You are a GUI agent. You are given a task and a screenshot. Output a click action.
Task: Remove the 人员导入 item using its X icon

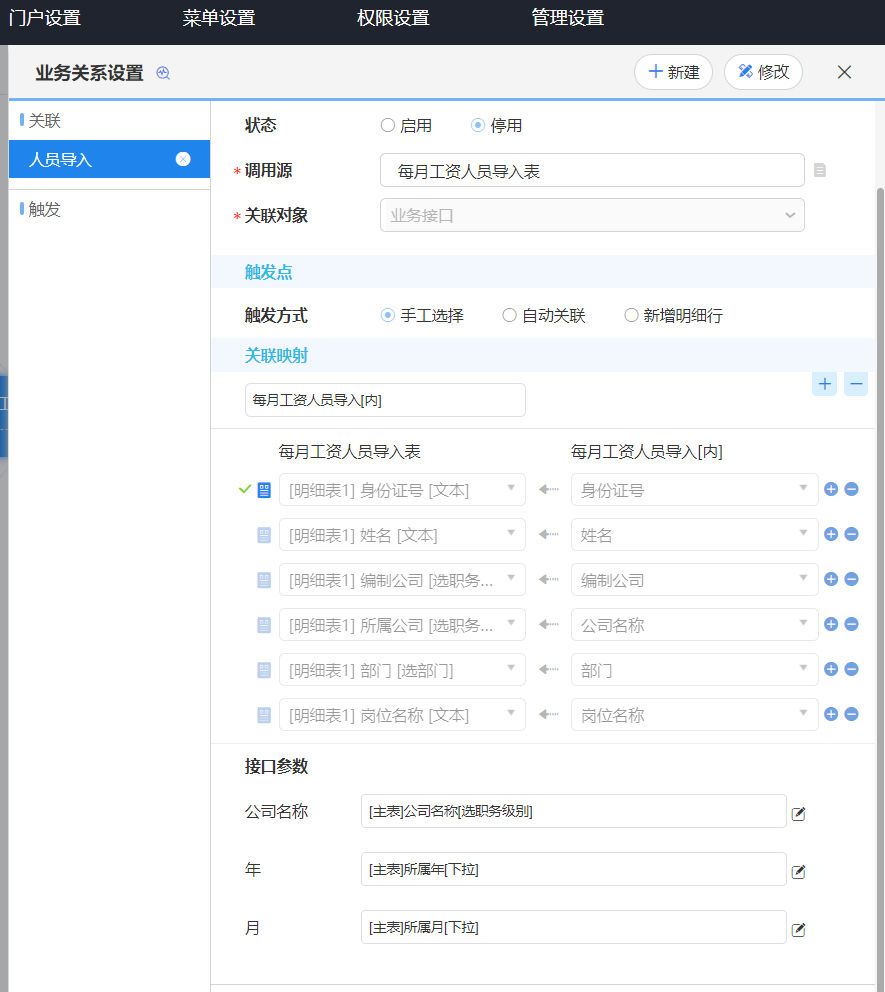(183, 159)
